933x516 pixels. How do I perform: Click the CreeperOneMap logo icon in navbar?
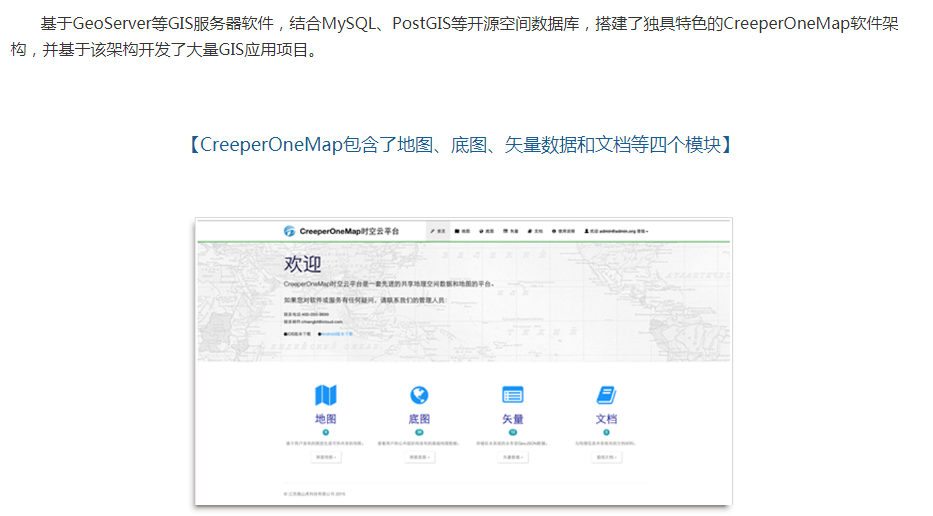(x=290, y=231)
